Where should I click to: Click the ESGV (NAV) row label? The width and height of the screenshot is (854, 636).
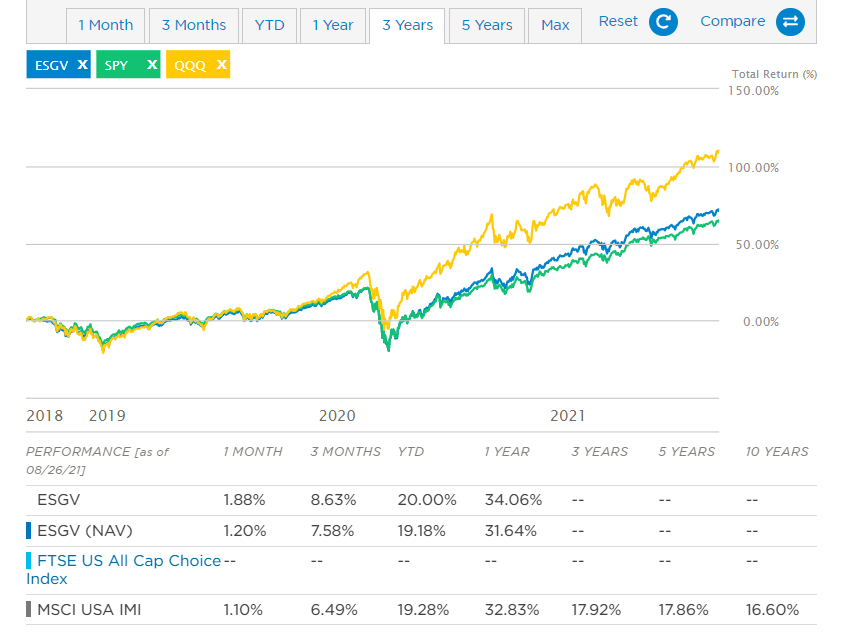[x=84, y=531]
